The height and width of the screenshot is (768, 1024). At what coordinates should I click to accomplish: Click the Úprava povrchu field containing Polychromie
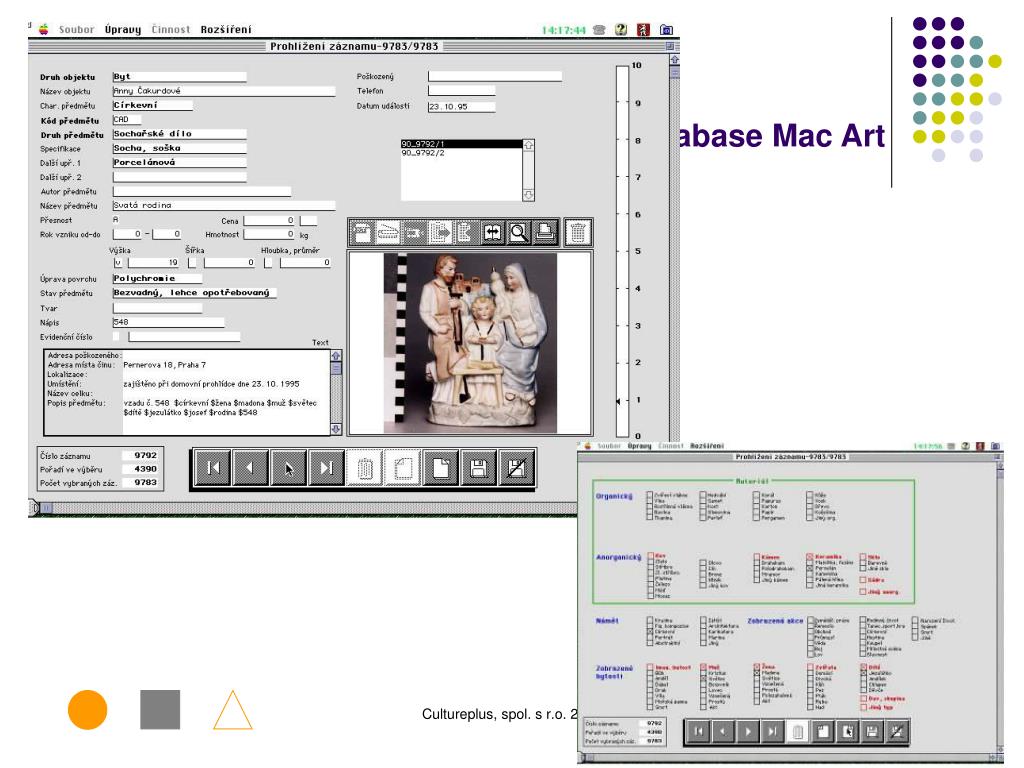pos(157,279)
